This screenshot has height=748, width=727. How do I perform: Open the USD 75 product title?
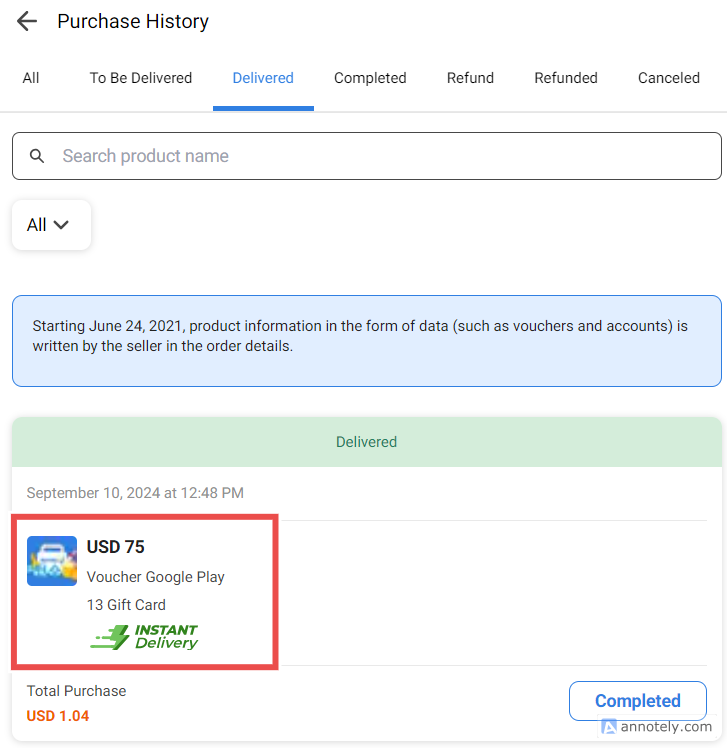116,547
